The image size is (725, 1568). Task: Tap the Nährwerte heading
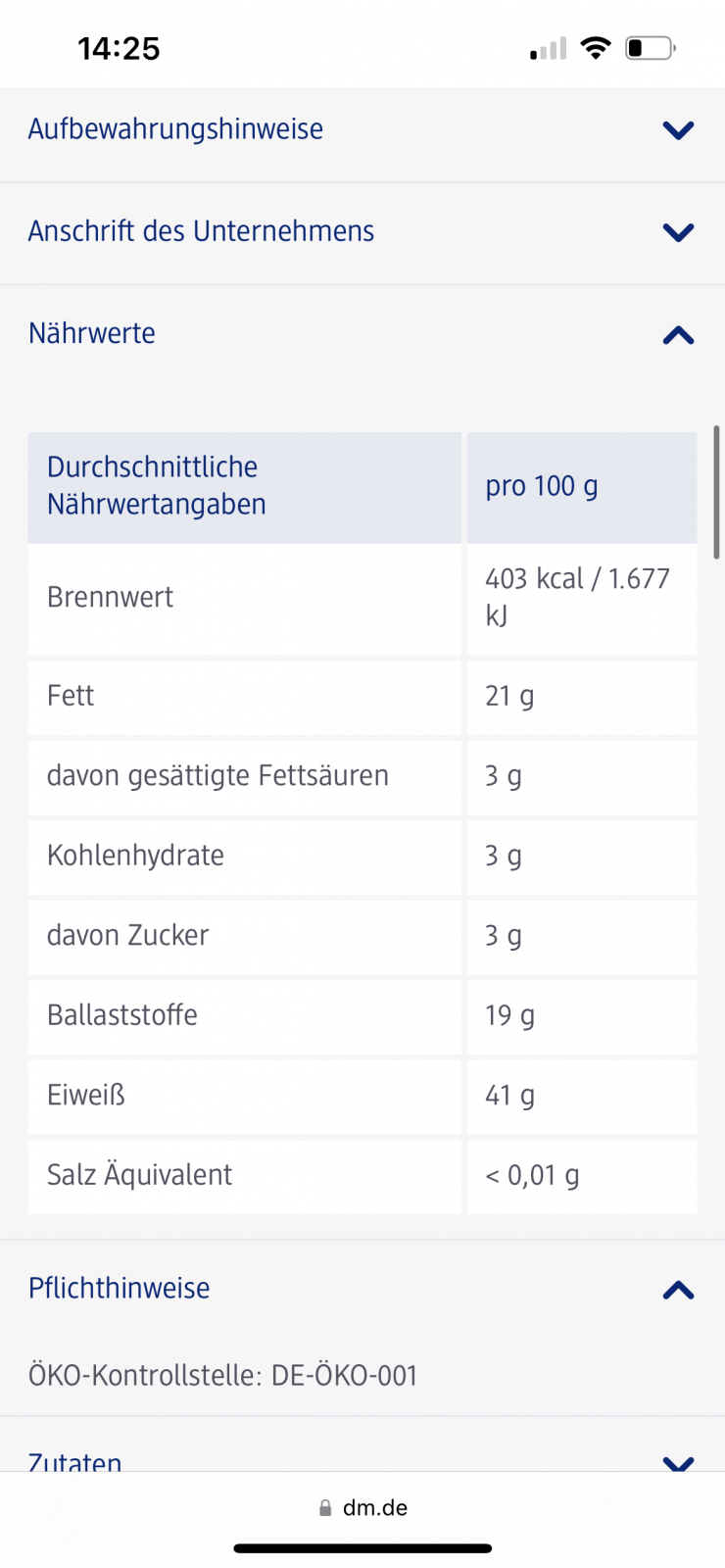coord(92,333)
